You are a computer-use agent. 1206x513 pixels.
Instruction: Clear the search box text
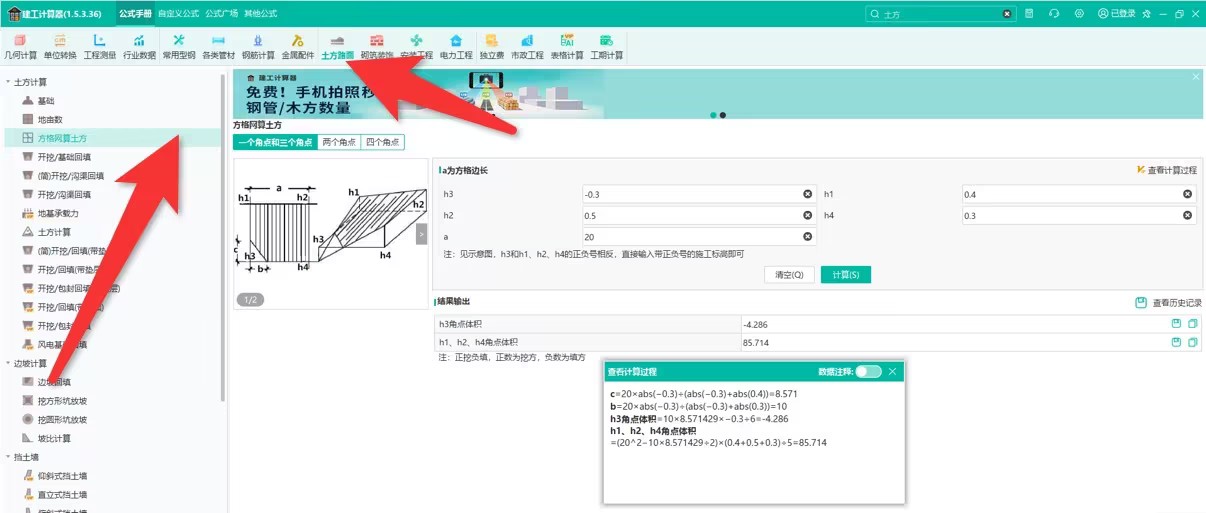(x=1007, y=14)
